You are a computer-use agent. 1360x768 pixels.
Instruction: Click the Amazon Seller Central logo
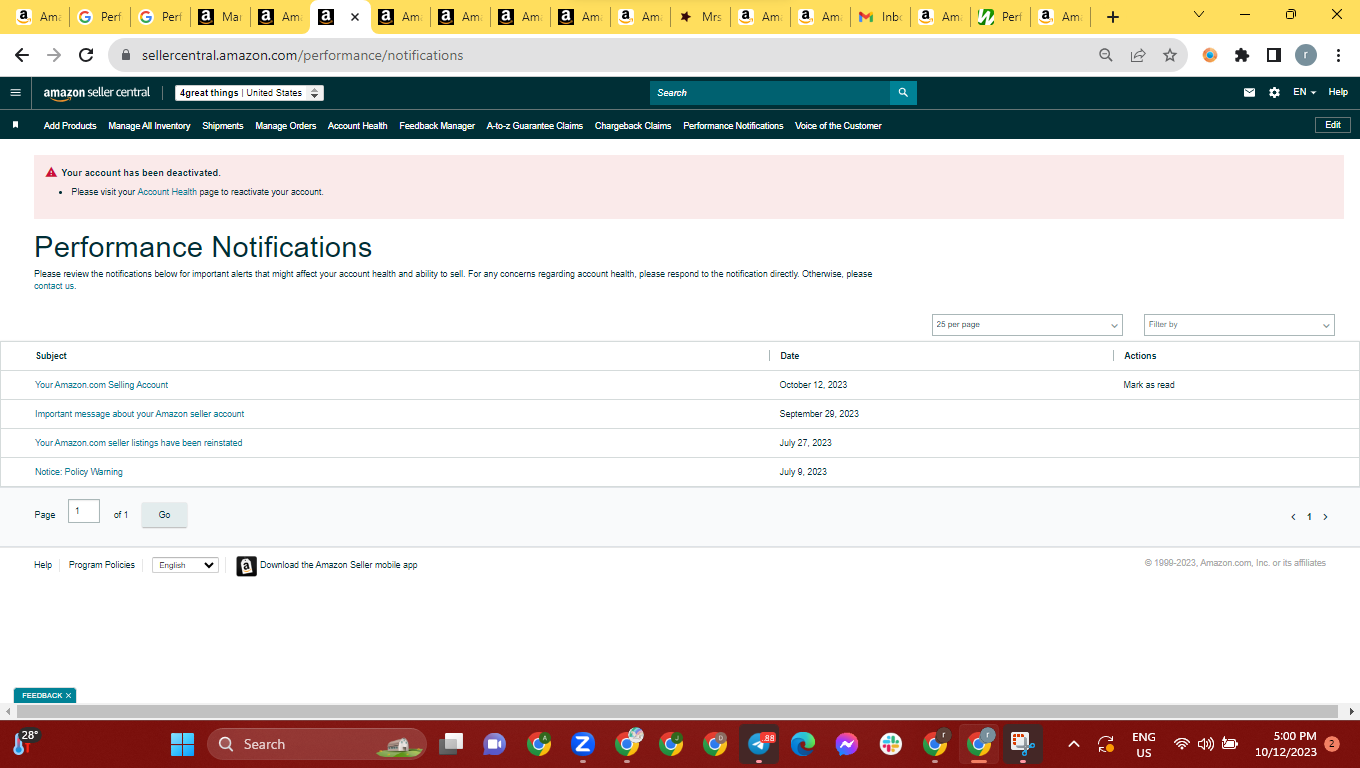click(97, 93)
